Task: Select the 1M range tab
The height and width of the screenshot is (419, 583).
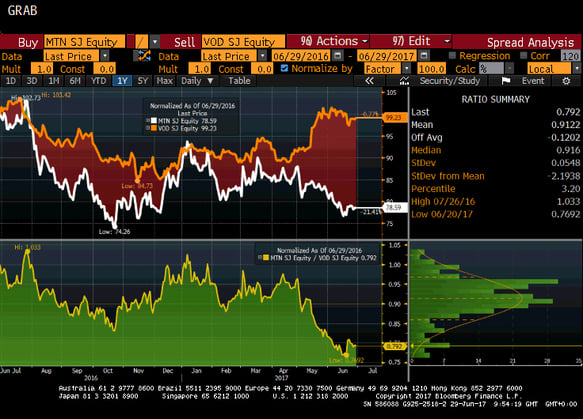Action: pos(54,81)
